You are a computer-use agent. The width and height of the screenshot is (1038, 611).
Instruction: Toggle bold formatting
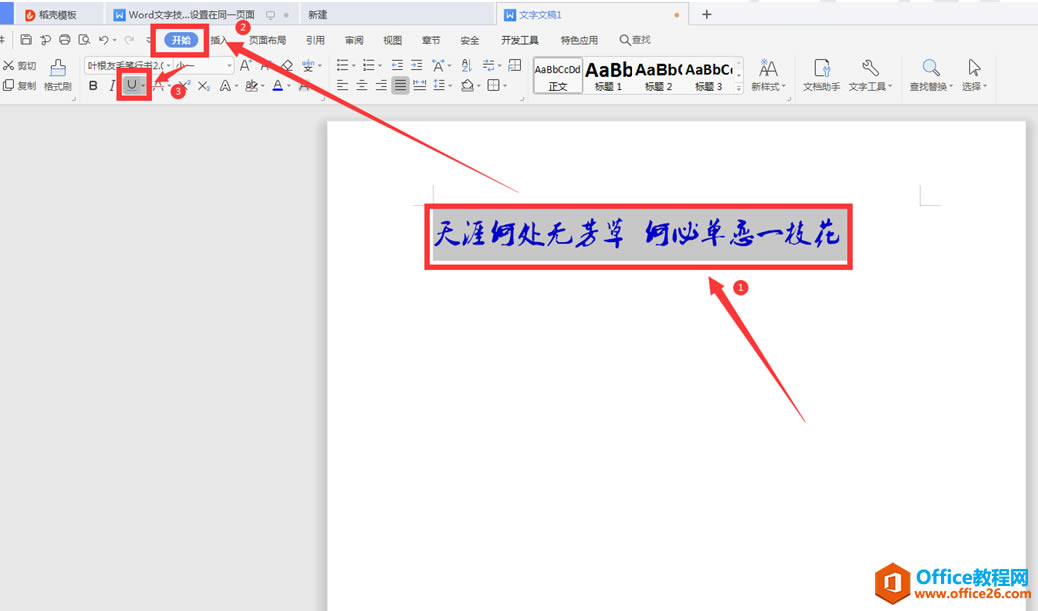(x=93, y=85)
